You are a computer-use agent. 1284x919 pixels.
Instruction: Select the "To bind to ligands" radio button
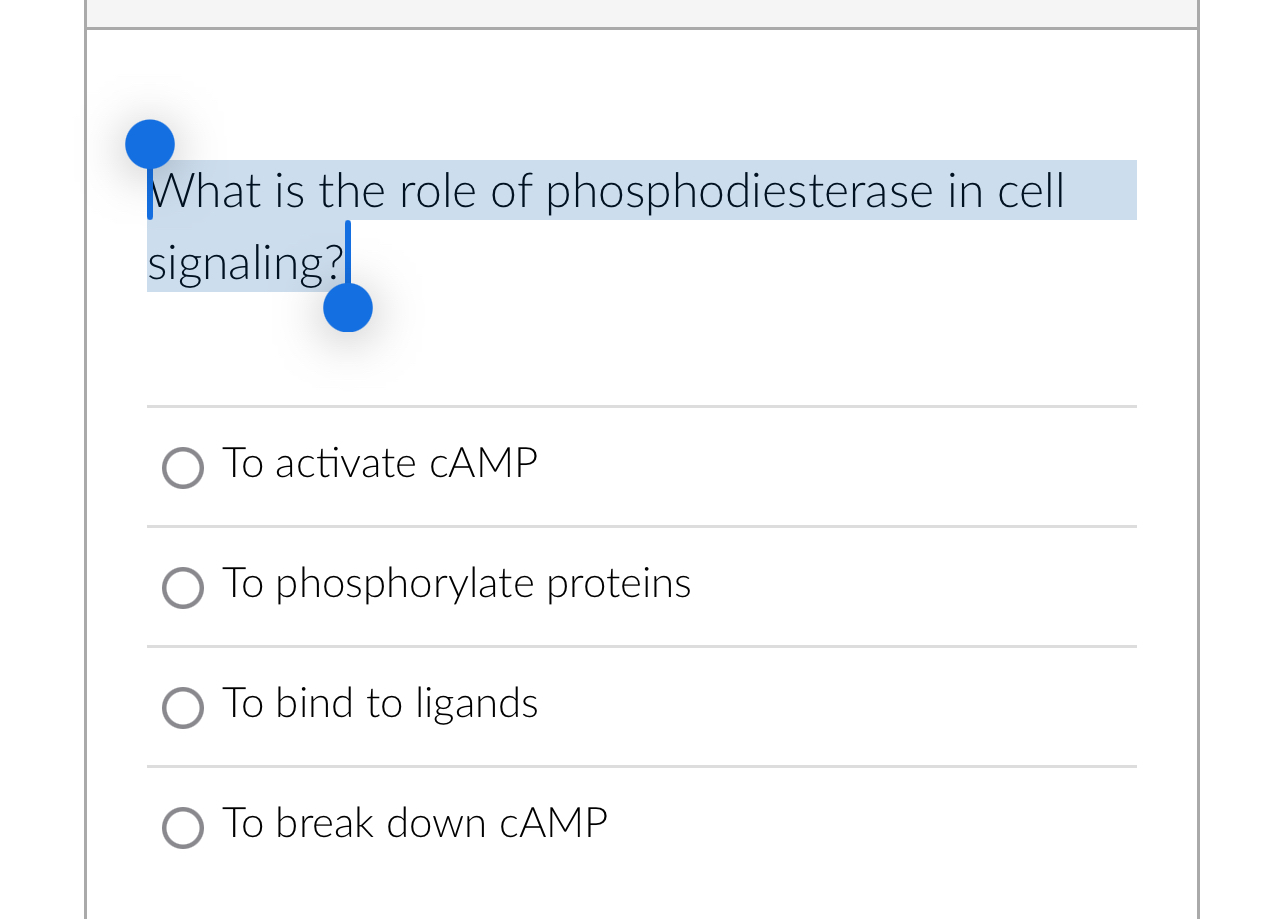(182, 708)
